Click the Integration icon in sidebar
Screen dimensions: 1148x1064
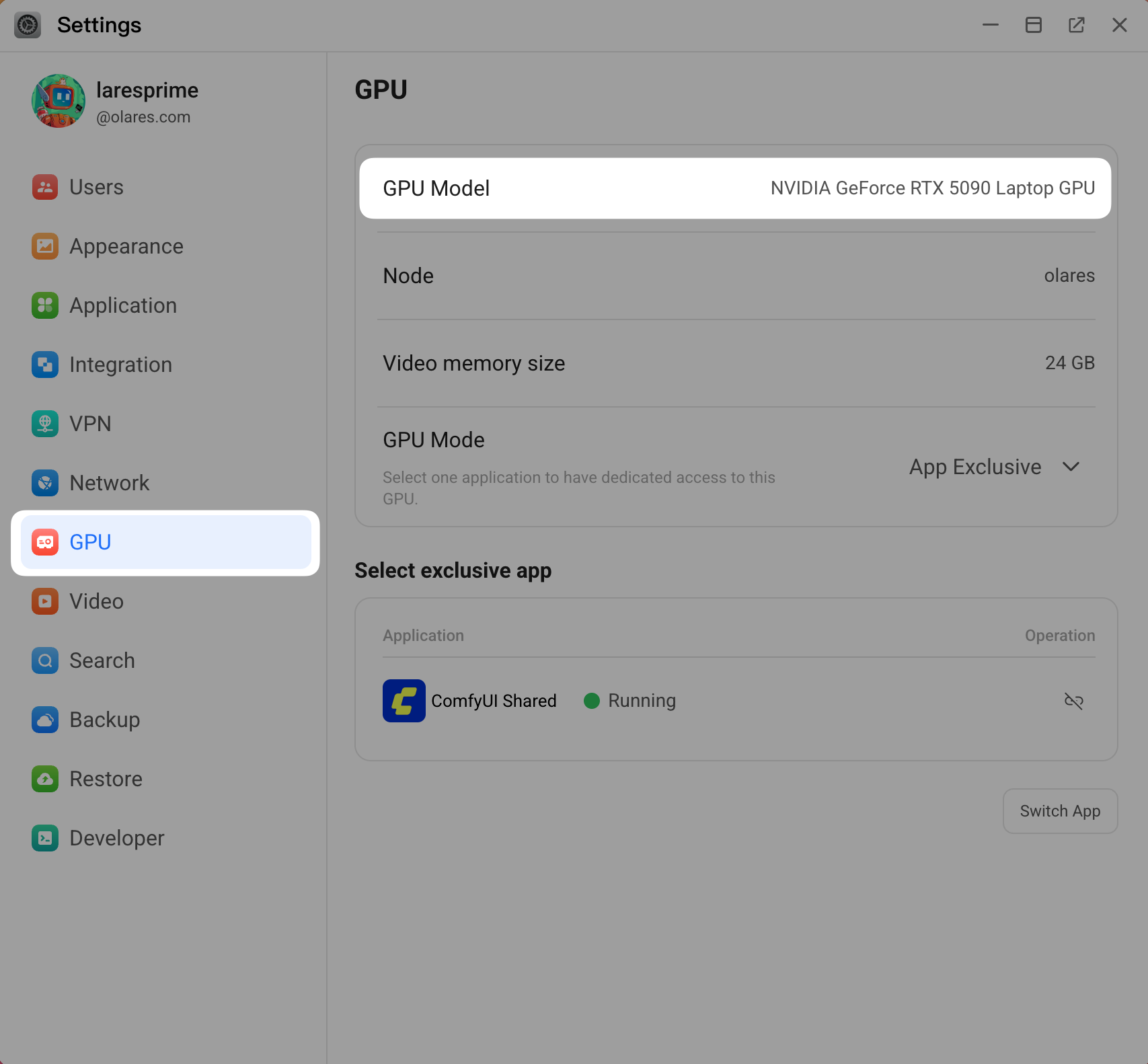point(45,365)
